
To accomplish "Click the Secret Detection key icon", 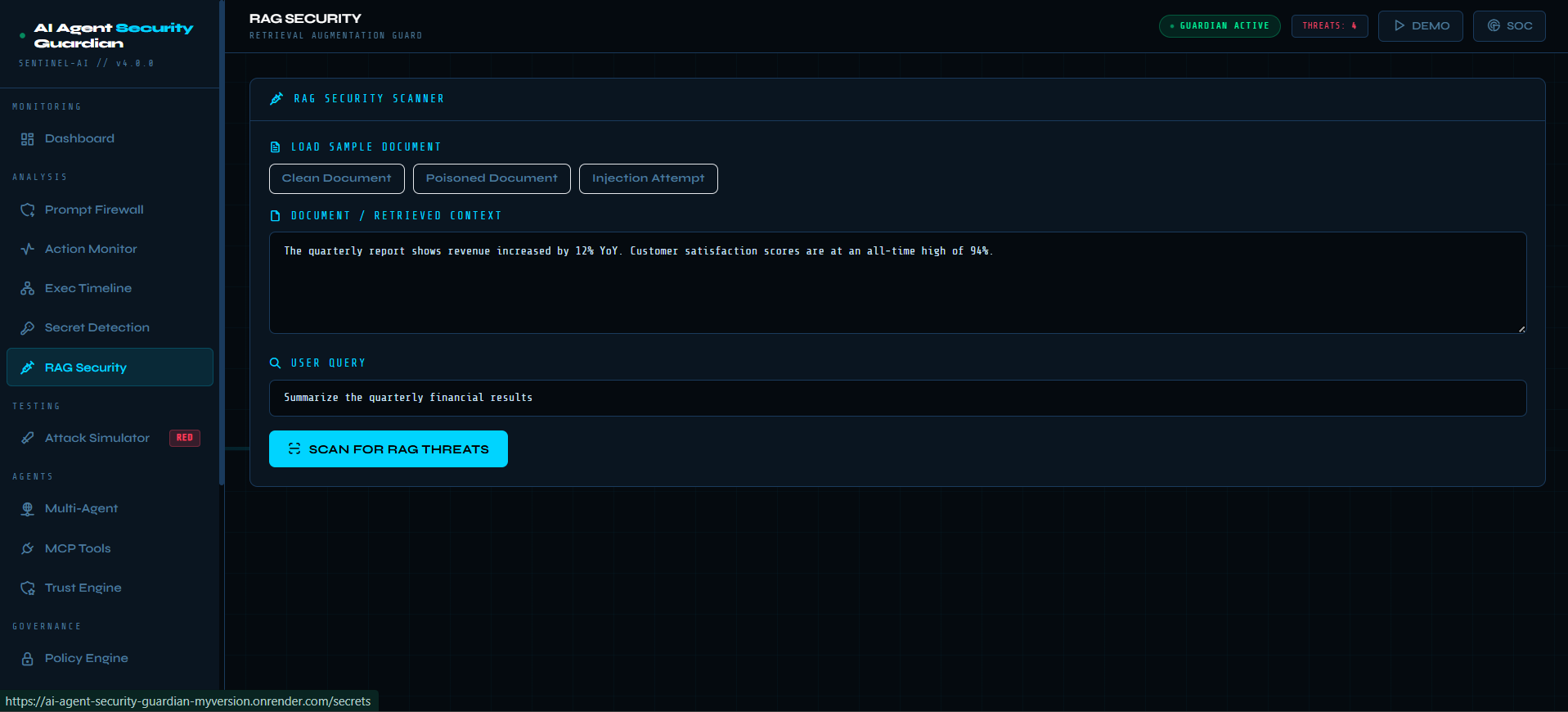I will click(27, 327).
